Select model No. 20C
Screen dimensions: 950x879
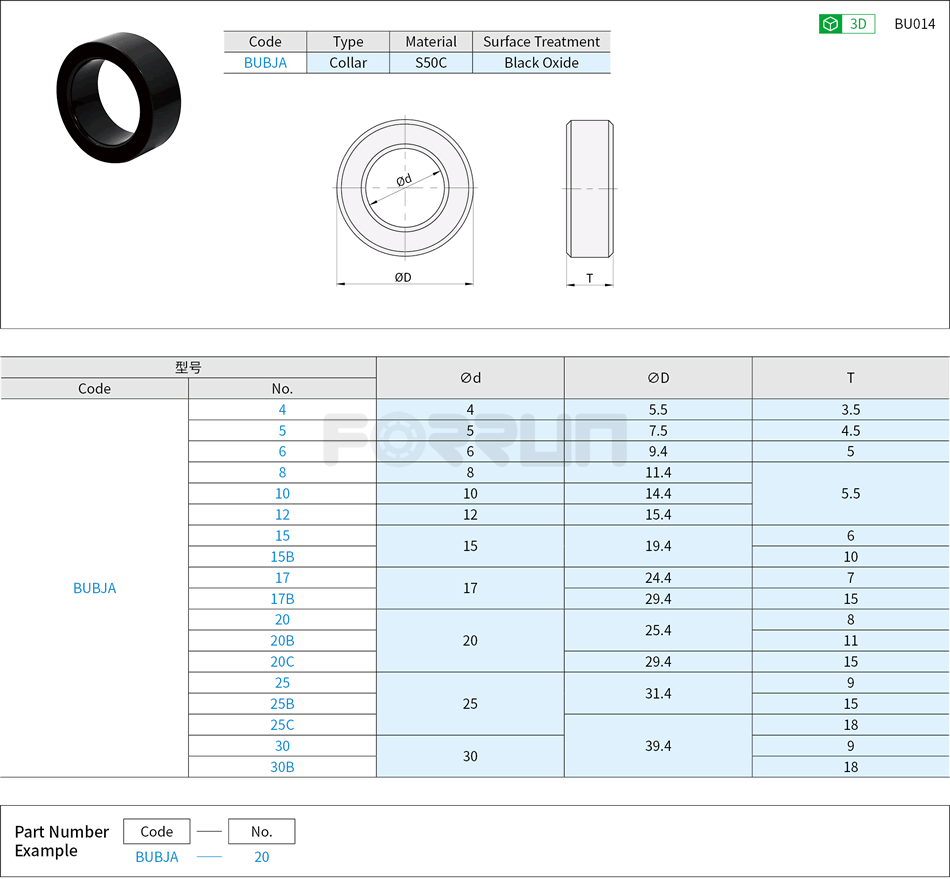click(282, 662)
